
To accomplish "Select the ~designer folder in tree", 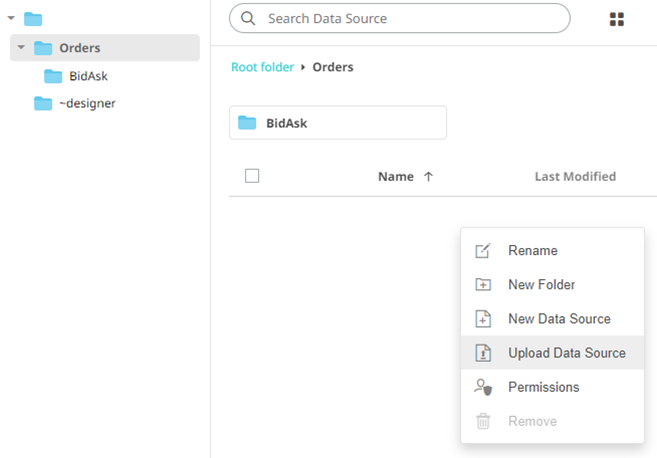I will coord(86,103).
